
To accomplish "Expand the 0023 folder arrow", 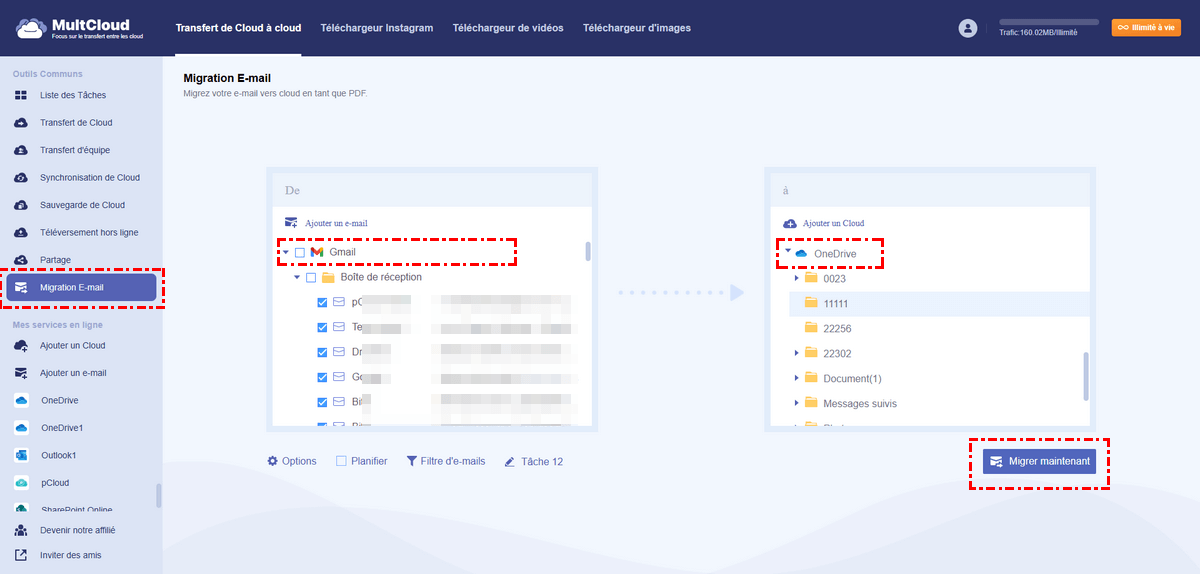I will point(797,279).
